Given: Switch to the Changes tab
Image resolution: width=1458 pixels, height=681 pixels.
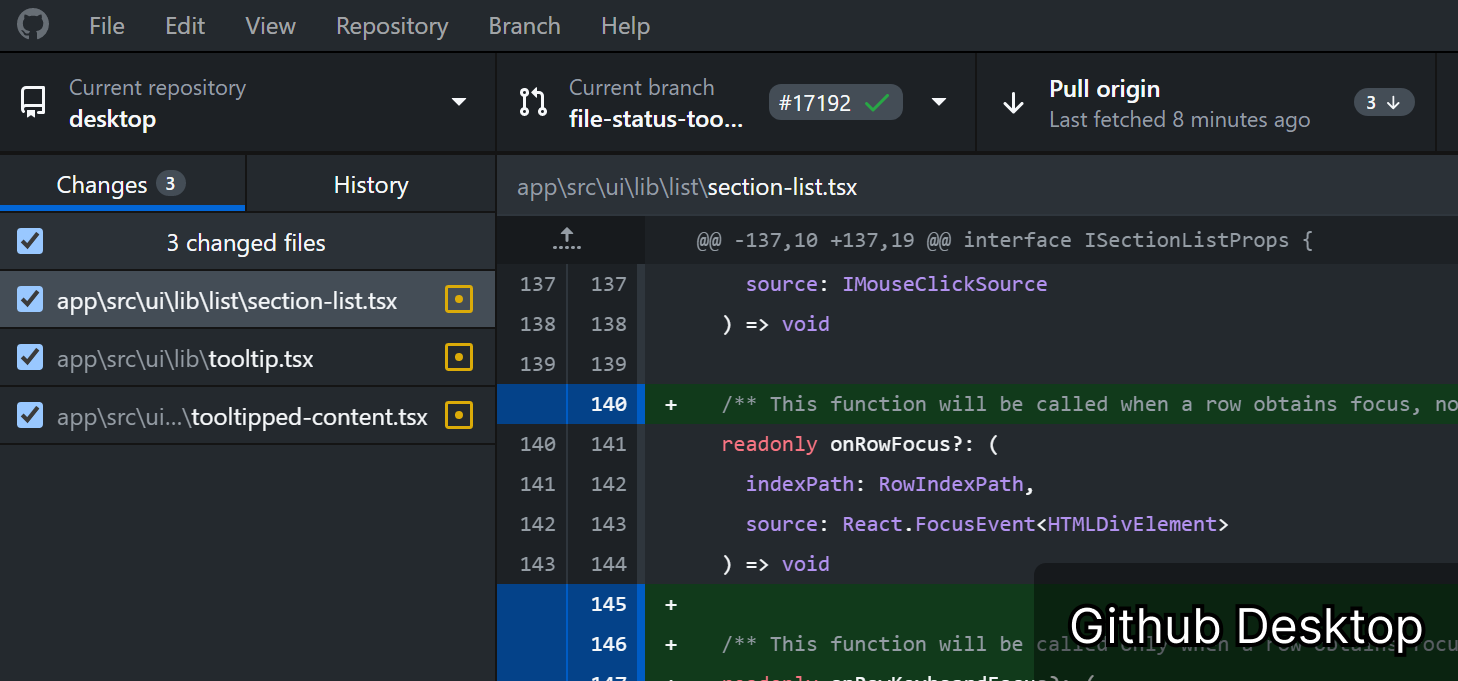Looking at the screenshot, I should point(122,184).
